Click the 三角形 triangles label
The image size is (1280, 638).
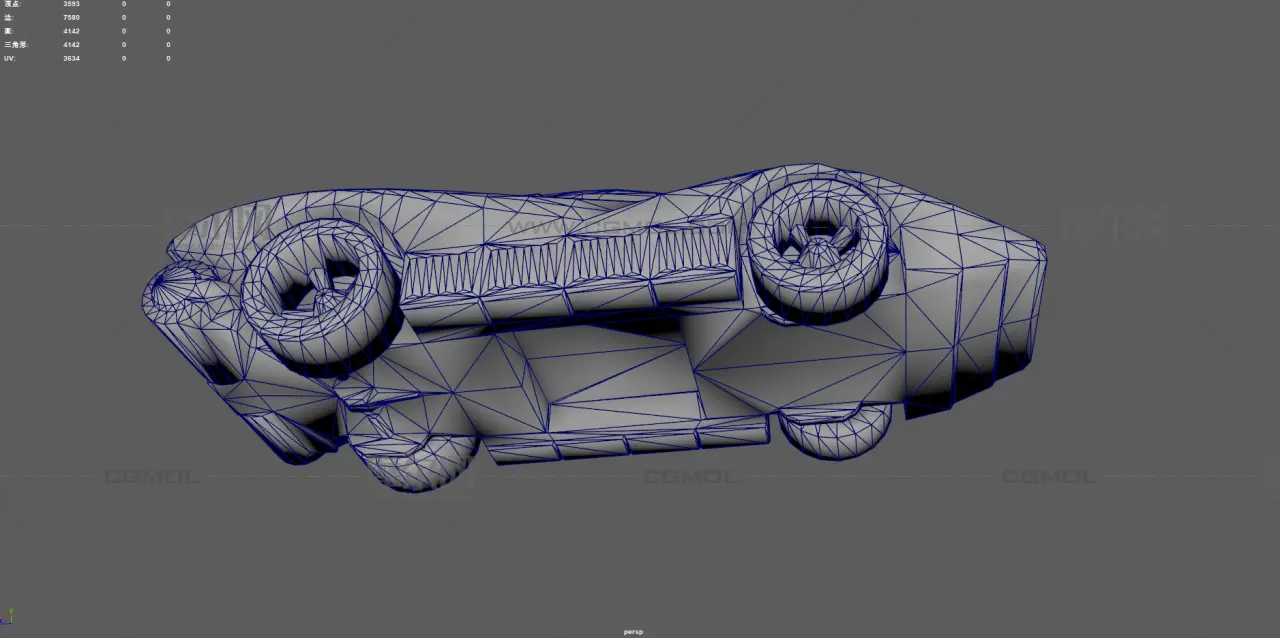15,45
